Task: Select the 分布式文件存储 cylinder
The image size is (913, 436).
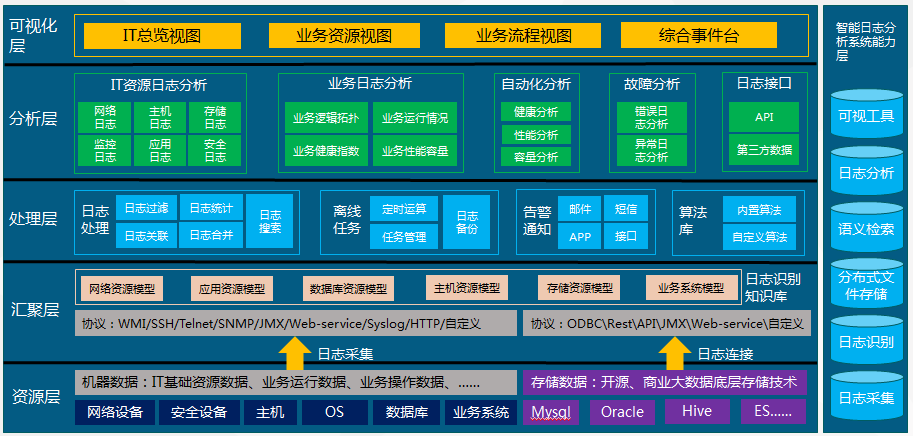Action: [866, 284]
